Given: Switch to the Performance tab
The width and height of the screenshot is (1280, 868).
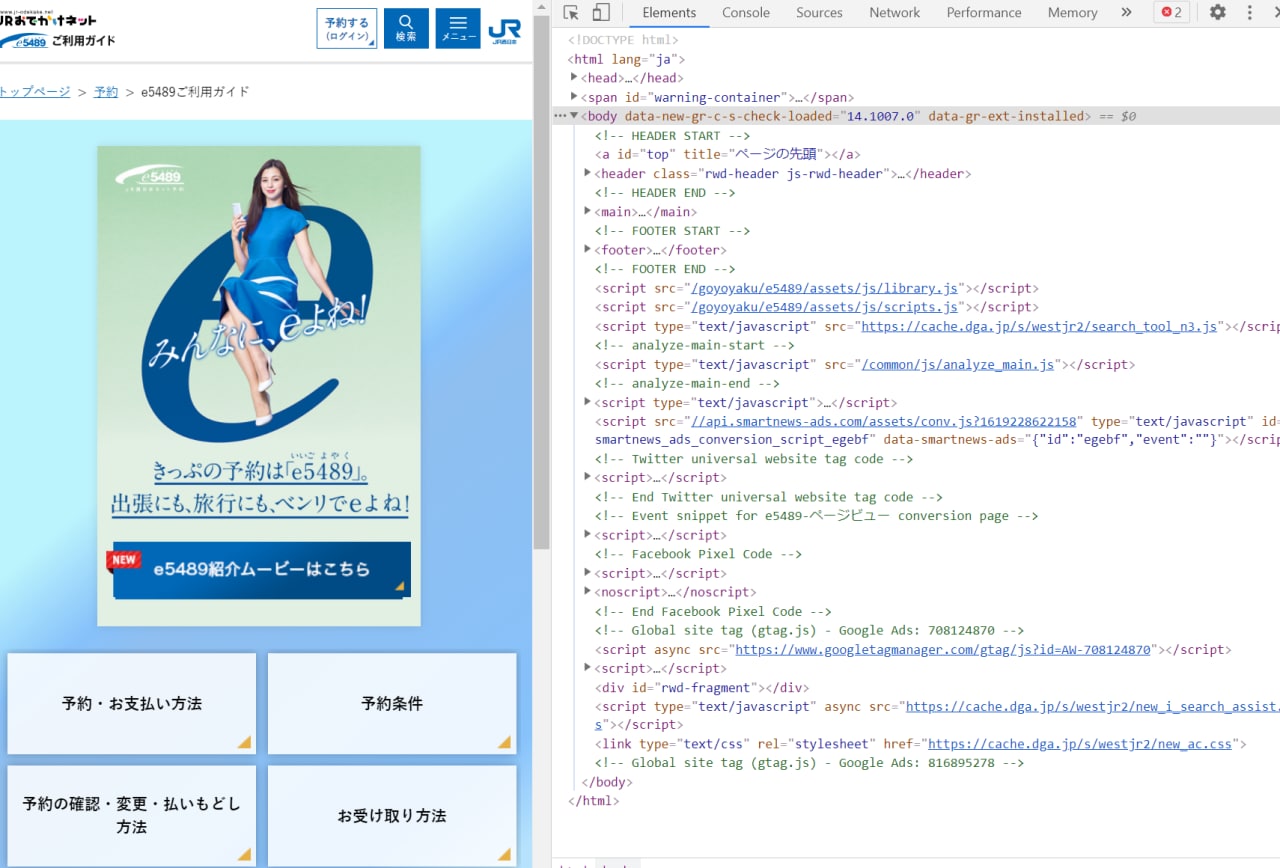Looking at the screenshot, I should [x=984, y=13].
